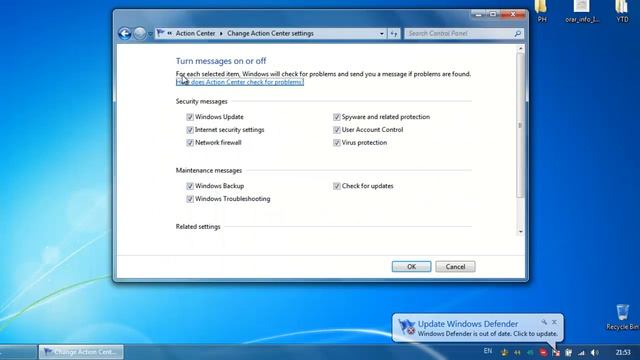Click the first yellow tray icon after EN
This screenshot has height=360, width=640.
(504, 352)
